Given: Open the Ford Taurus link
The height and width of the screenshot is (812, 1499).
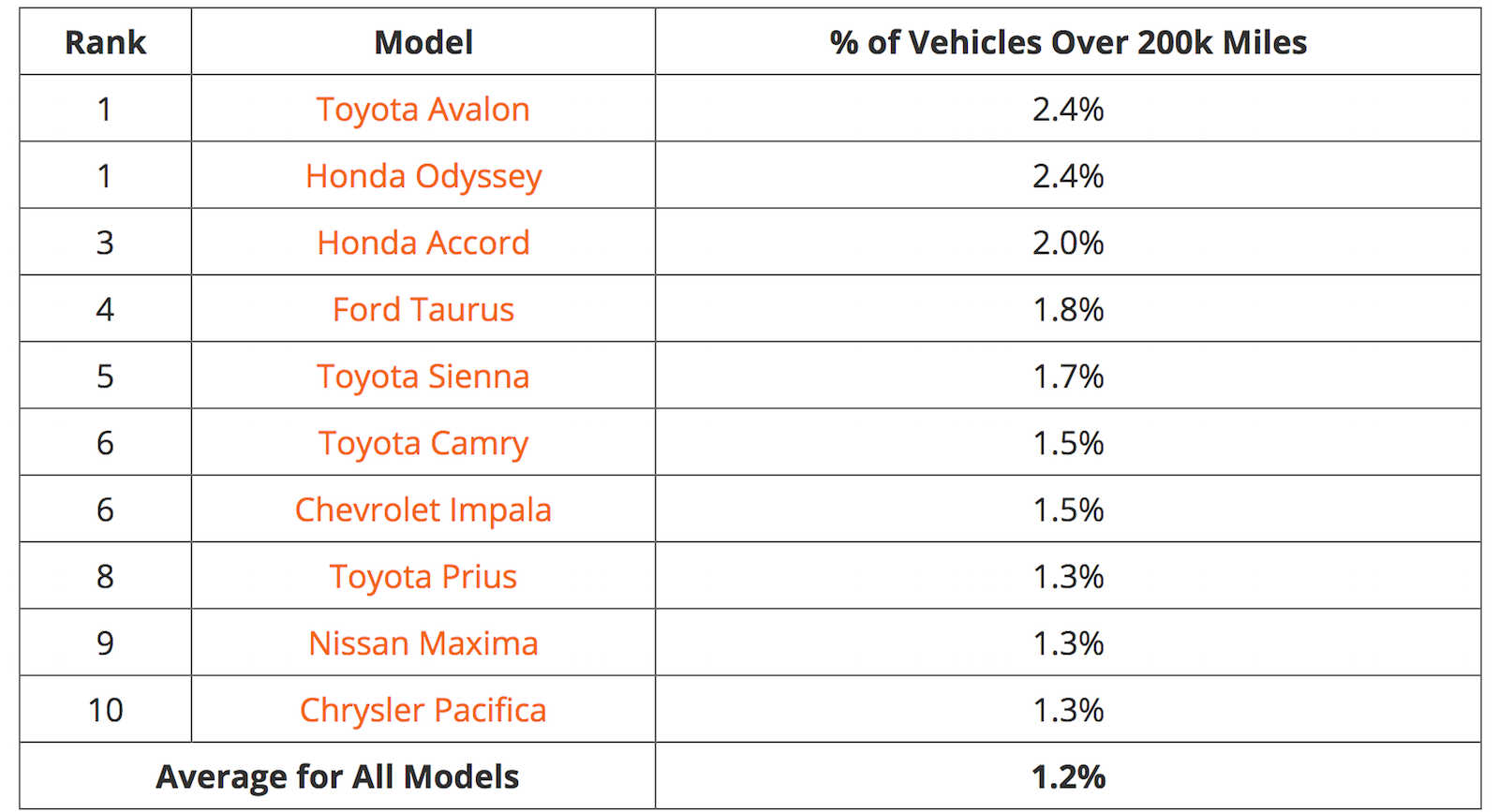Looking at the screenshot, I should coord(423,310).
